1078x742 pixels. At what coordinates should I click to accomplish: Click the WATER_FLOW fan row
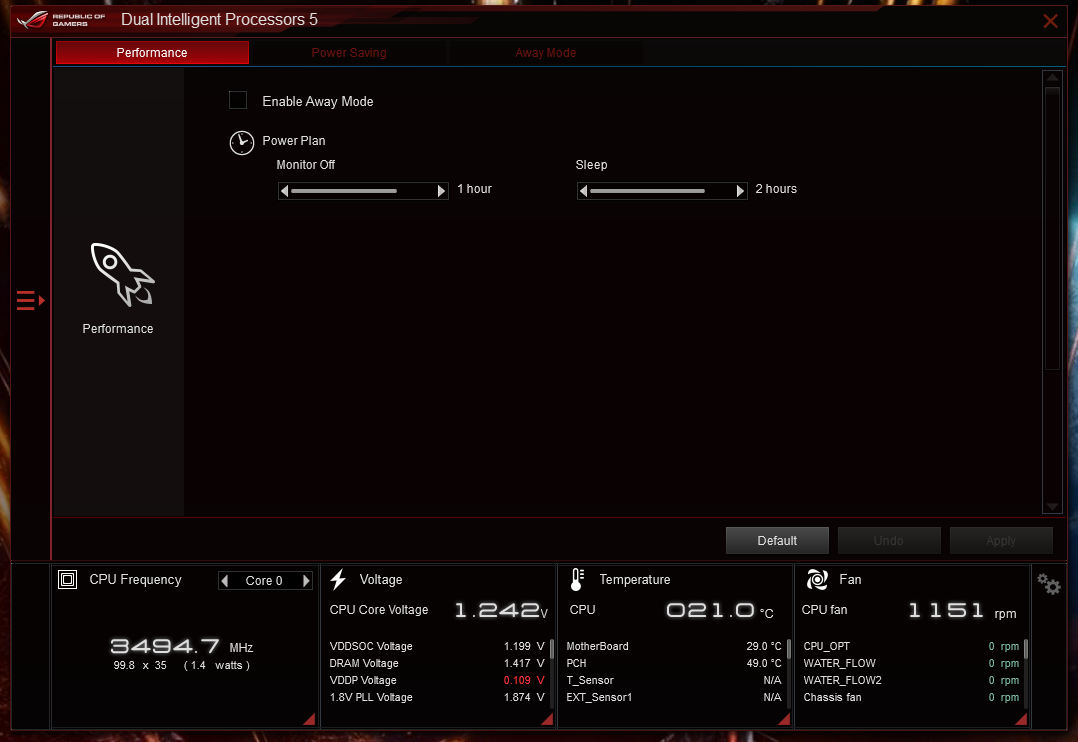click(x=911, y=664)
